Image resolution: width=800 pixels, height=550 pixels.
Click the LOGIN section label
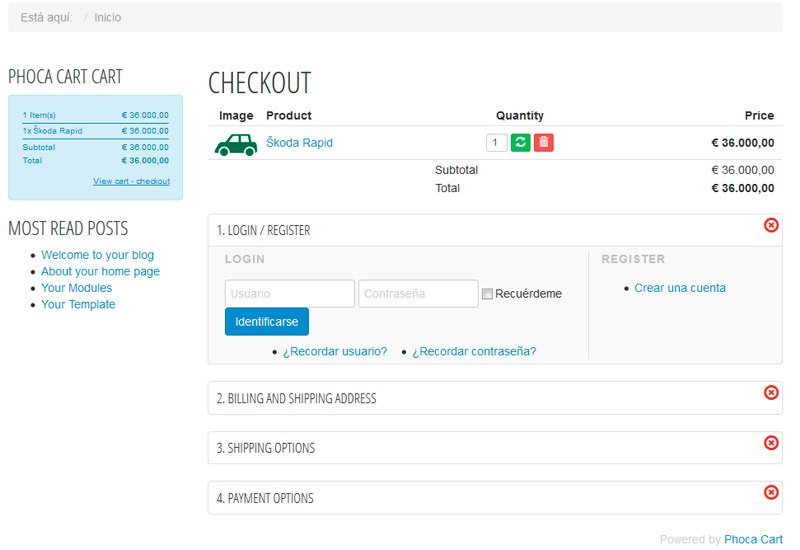click(x=245, y=259)
